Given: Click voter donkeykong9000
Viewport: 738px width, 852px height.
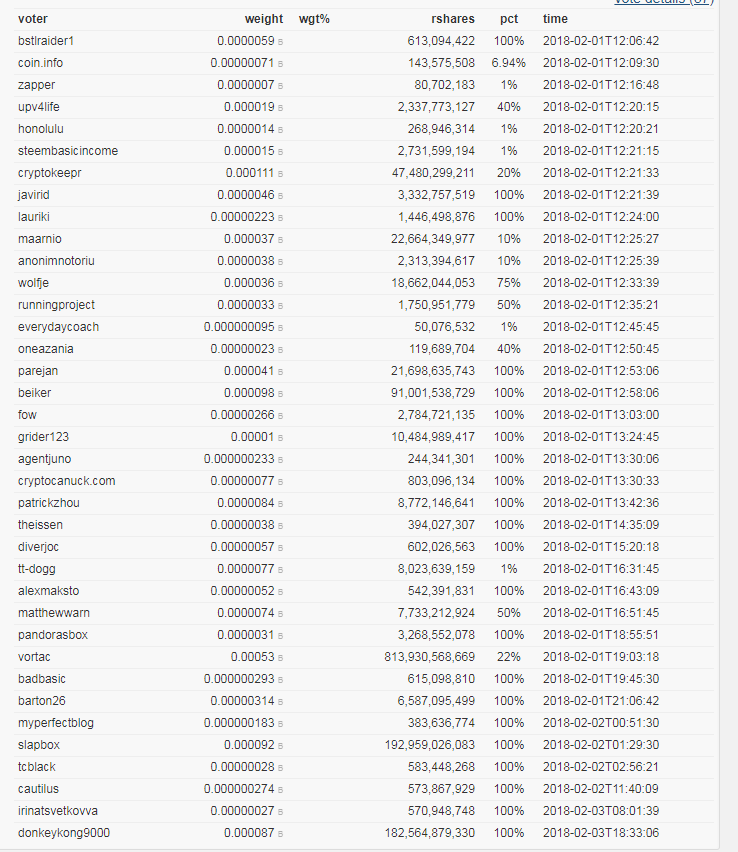Looking at the screenshot, I should [x=64, y=833].
